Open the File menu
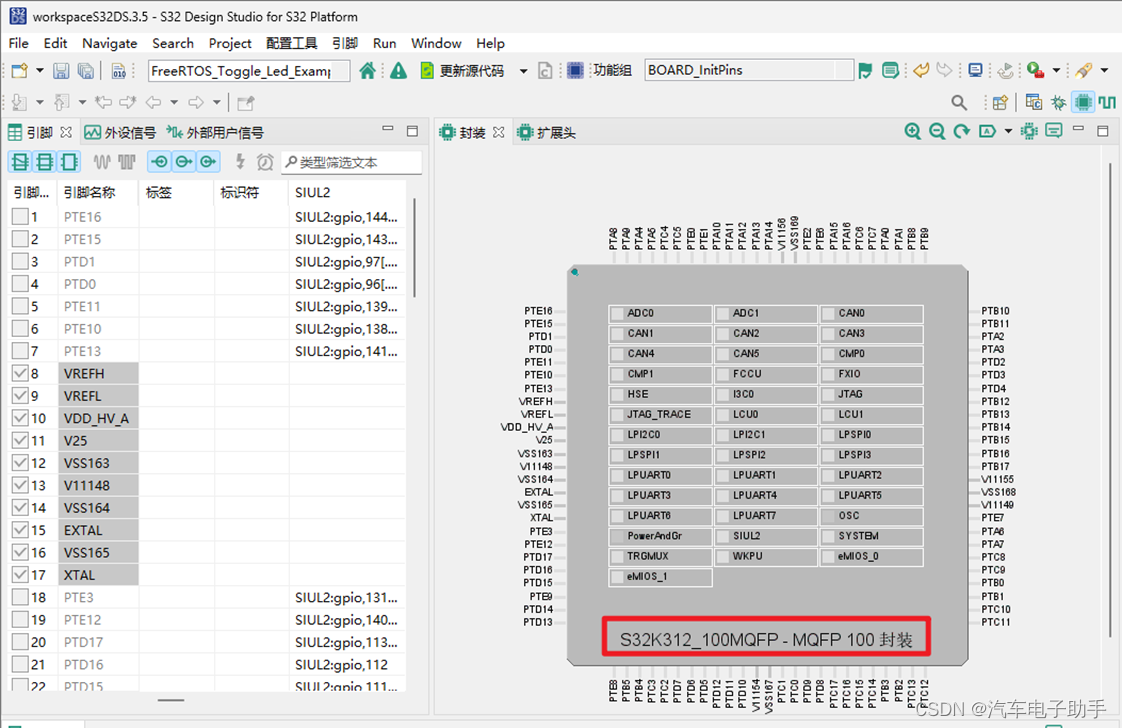This screenshot has height=728, width=1122. 19,43
